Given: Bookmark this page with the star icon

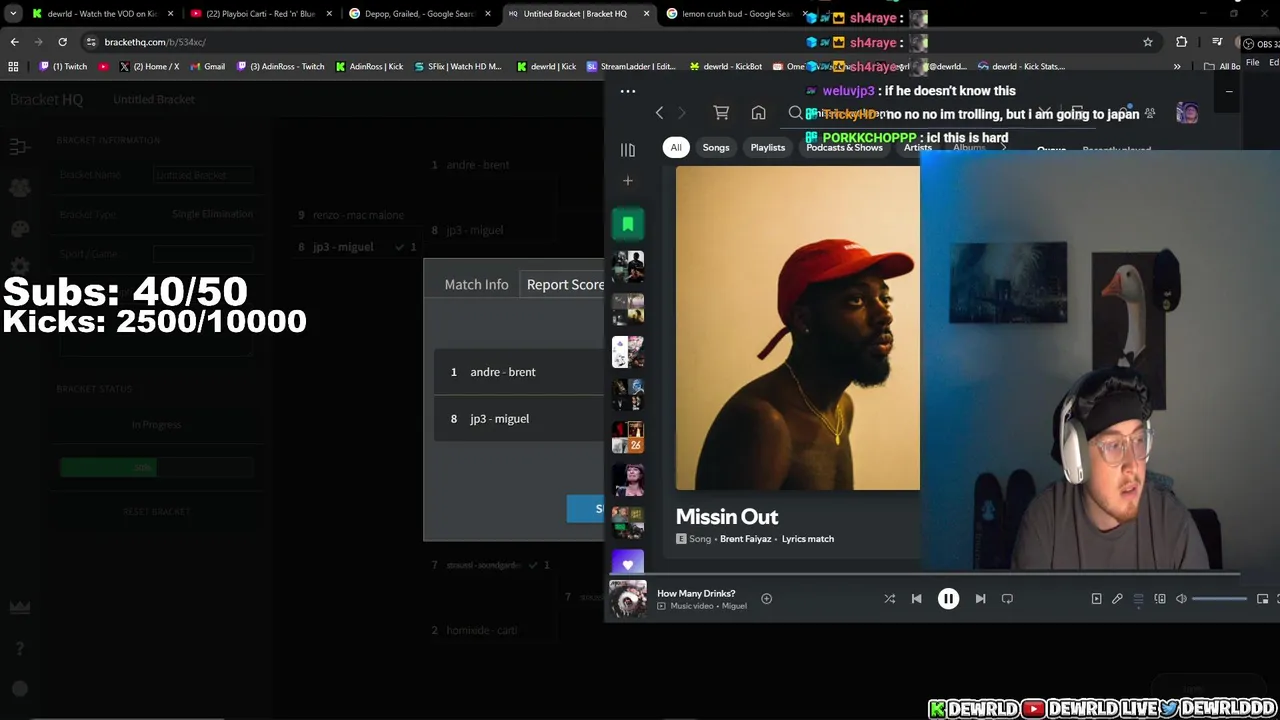Looking at the screenshot, I should click(x=1148, y=42).
